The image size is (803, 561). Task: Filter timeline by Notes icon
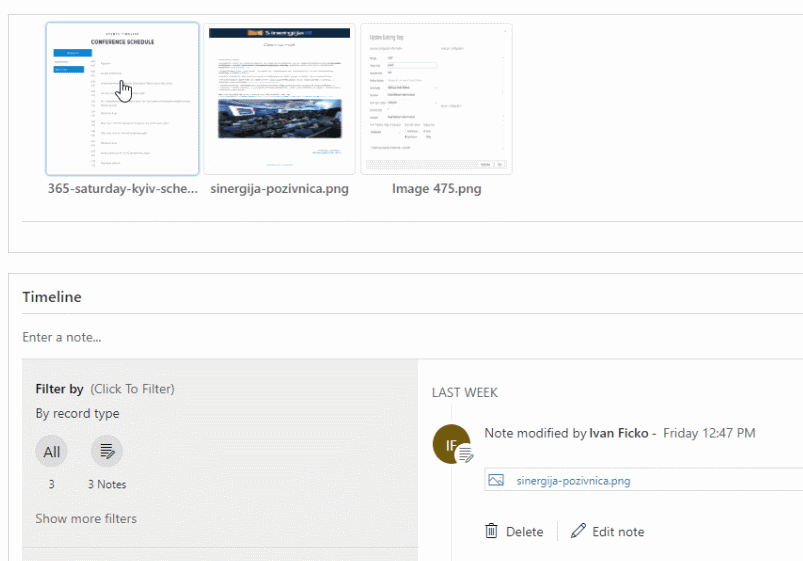107,452
